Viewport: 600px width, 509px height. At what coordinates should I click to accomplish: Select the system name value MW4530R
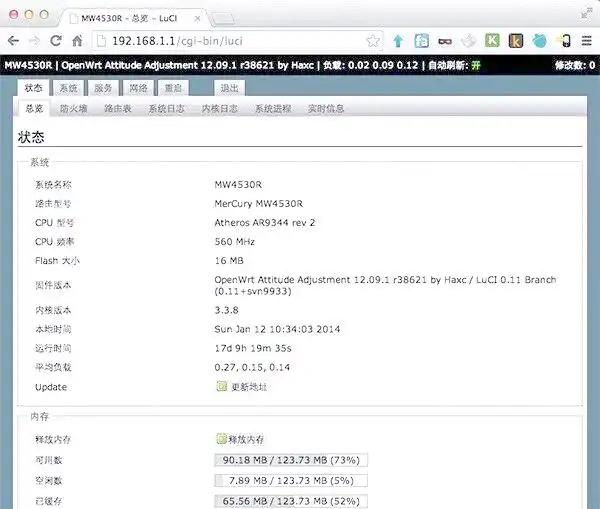[x=238, y=184]
